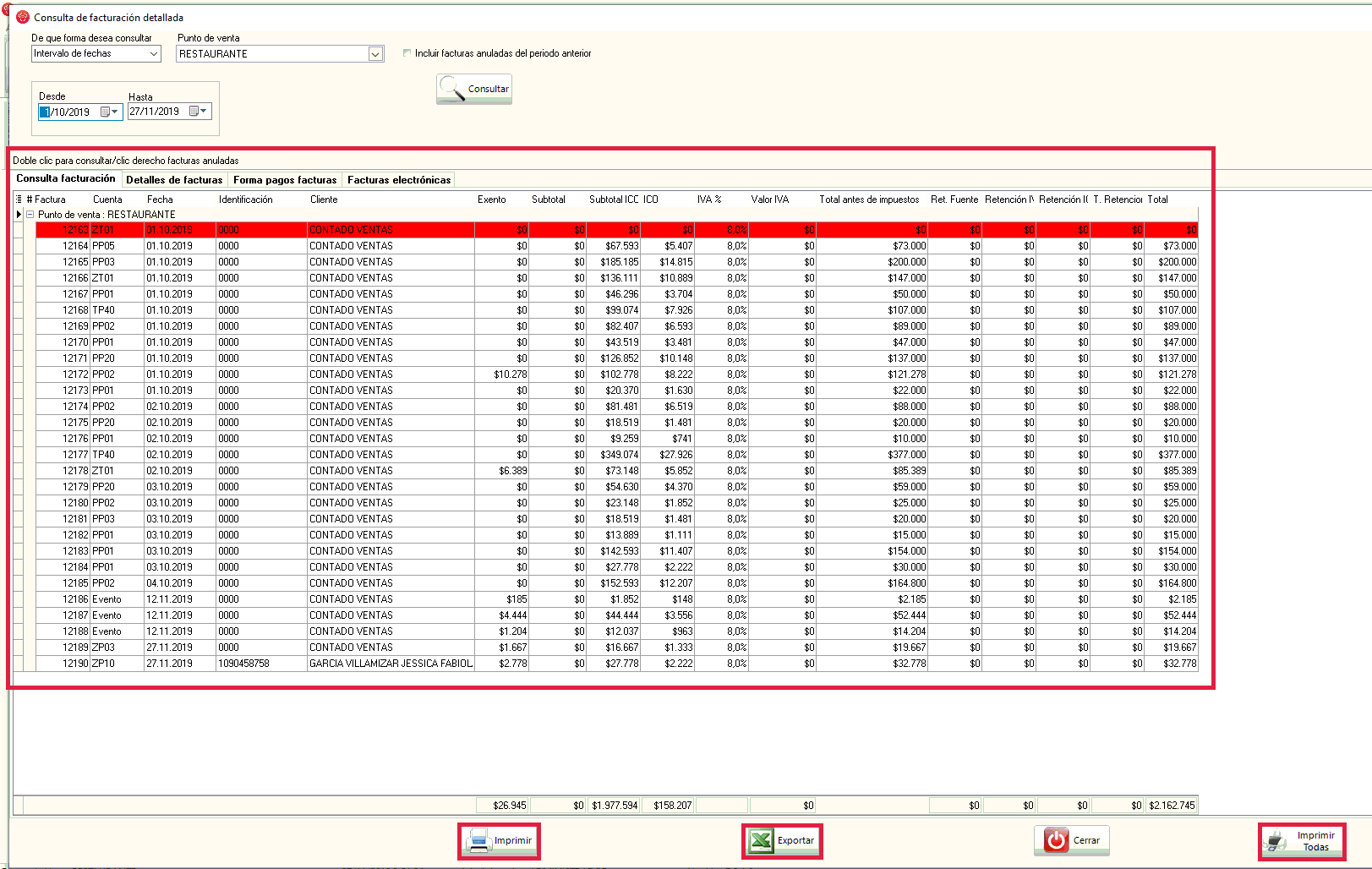Image resolution: width=1372 pixels, height=869 pixels.
Task: Collapse the Punto de venta RESTAURANTE group
Action: click(30, 215)
